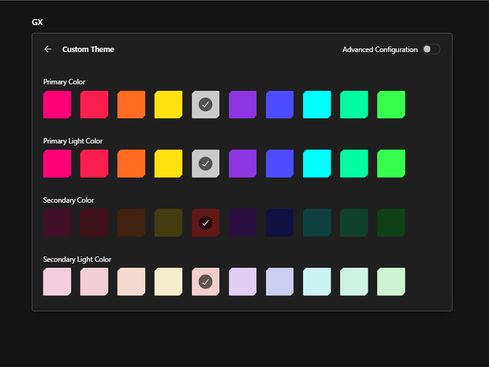
Task: Enable the Advanced Configuration toggle
Action: coord(431,49)
